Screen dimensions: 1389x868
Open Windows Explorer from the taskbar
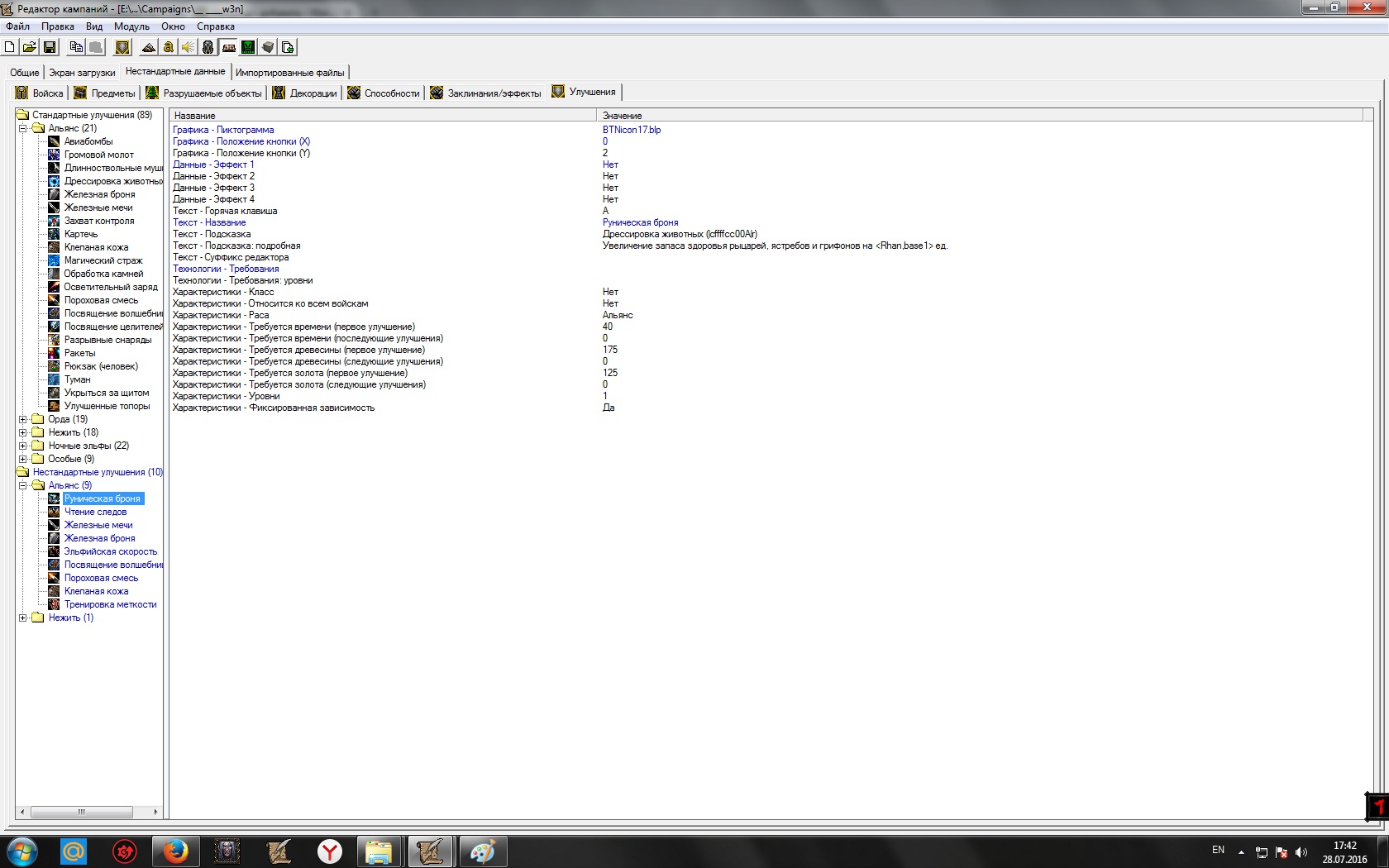click(379, 851)
